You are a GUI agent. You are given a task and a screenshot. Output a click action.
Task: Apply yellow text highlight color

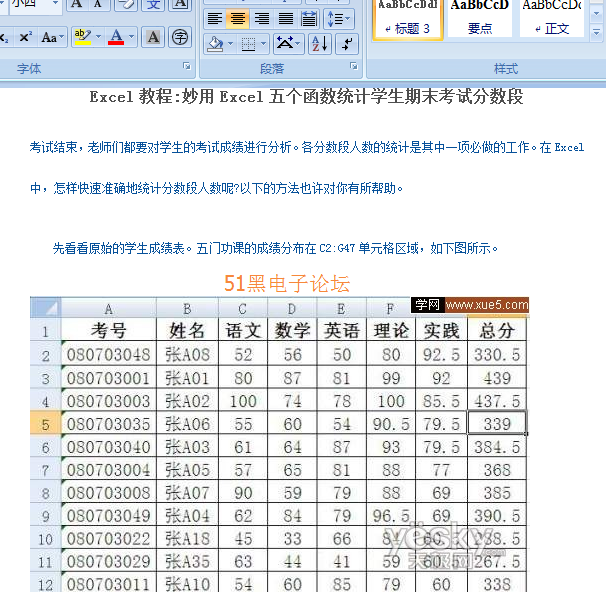[x=83, y=37]
